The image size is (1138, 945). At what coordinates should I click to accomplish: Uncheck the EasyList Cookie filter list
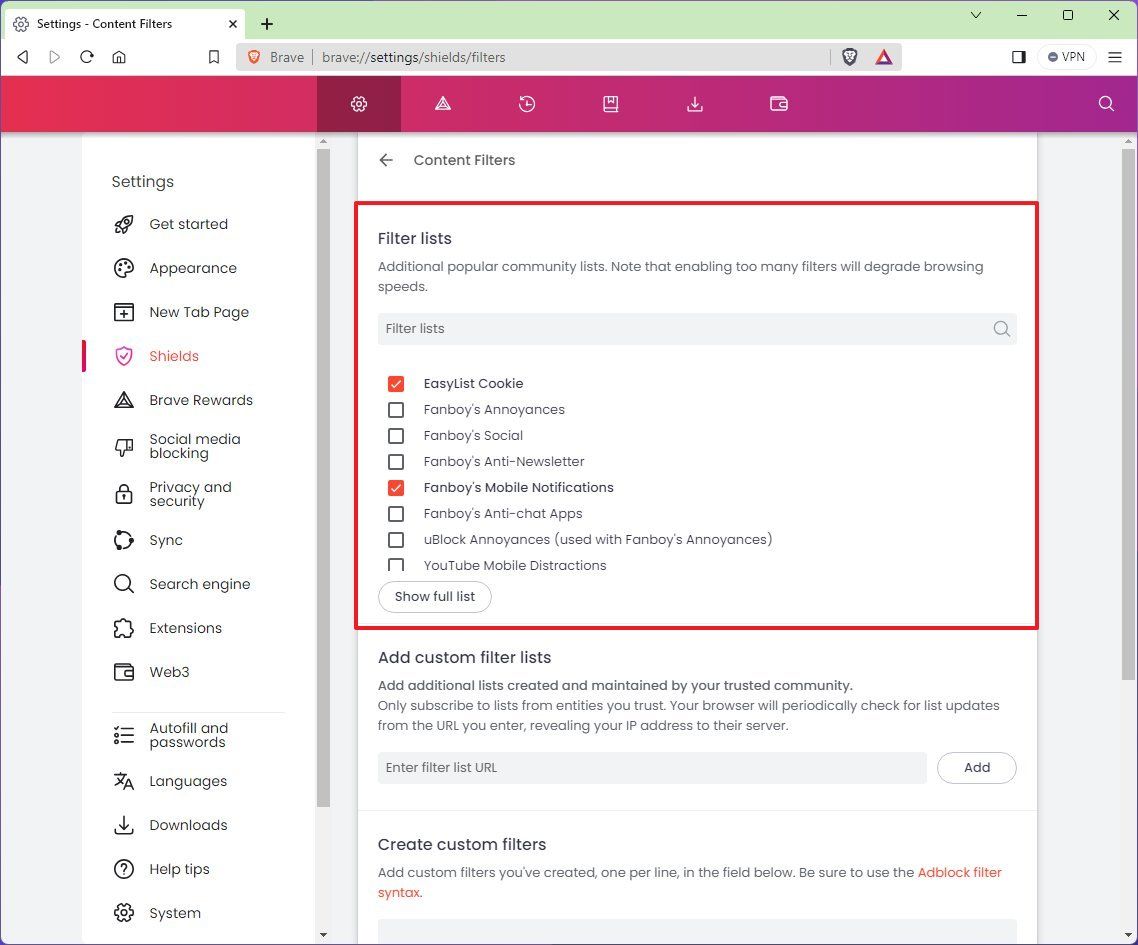396,383
